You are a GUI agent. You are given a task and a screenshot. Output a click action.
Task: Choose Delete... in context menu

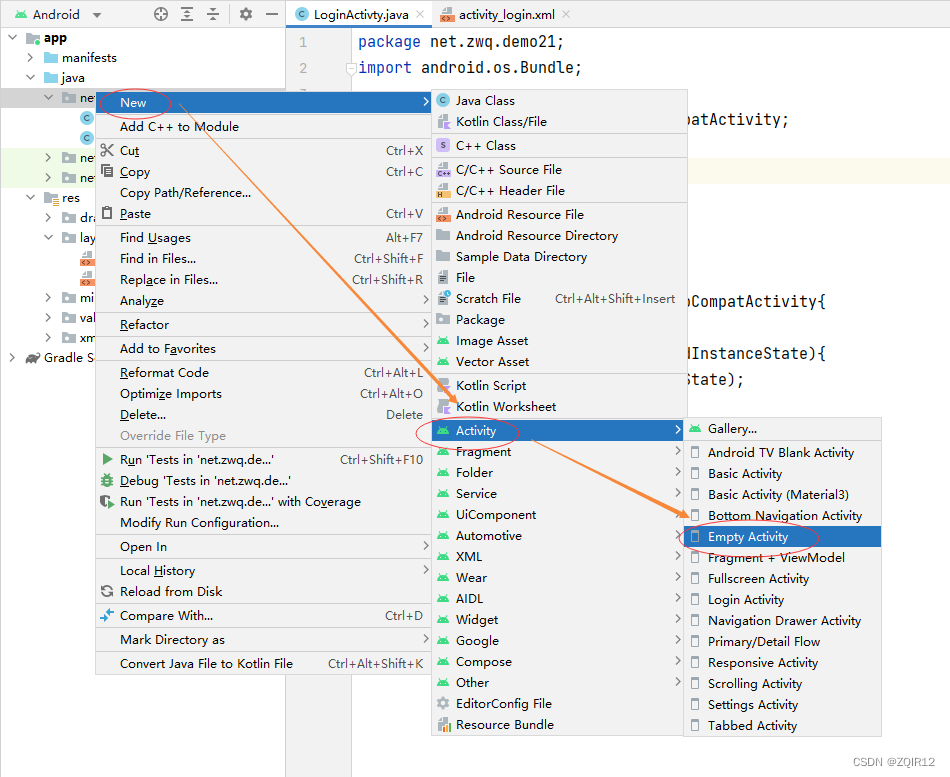(263, 415)
